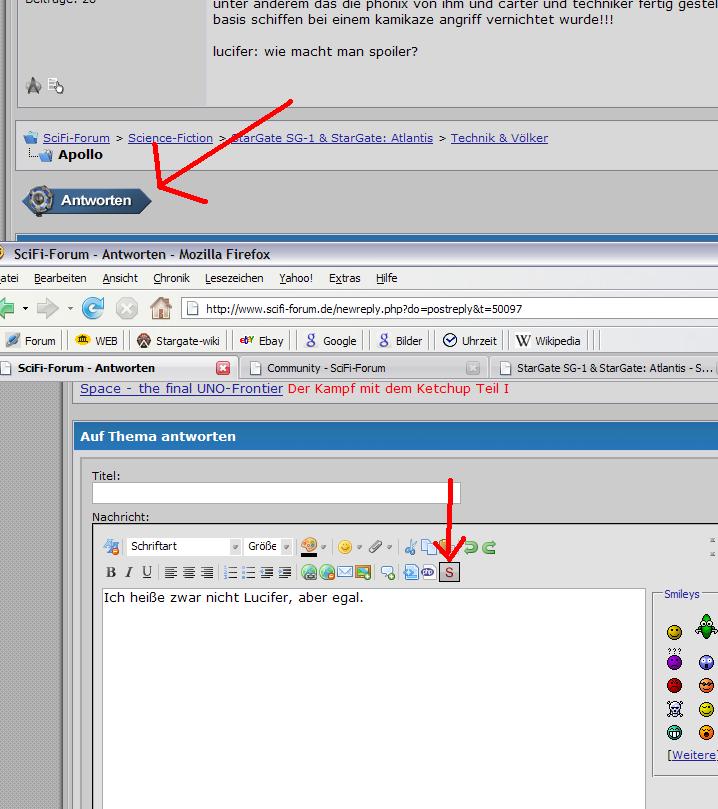The width and height of the screenshot is (718, 809).
Task: Open the Lesezeichen menu
Action: click(x=234, y=278)
